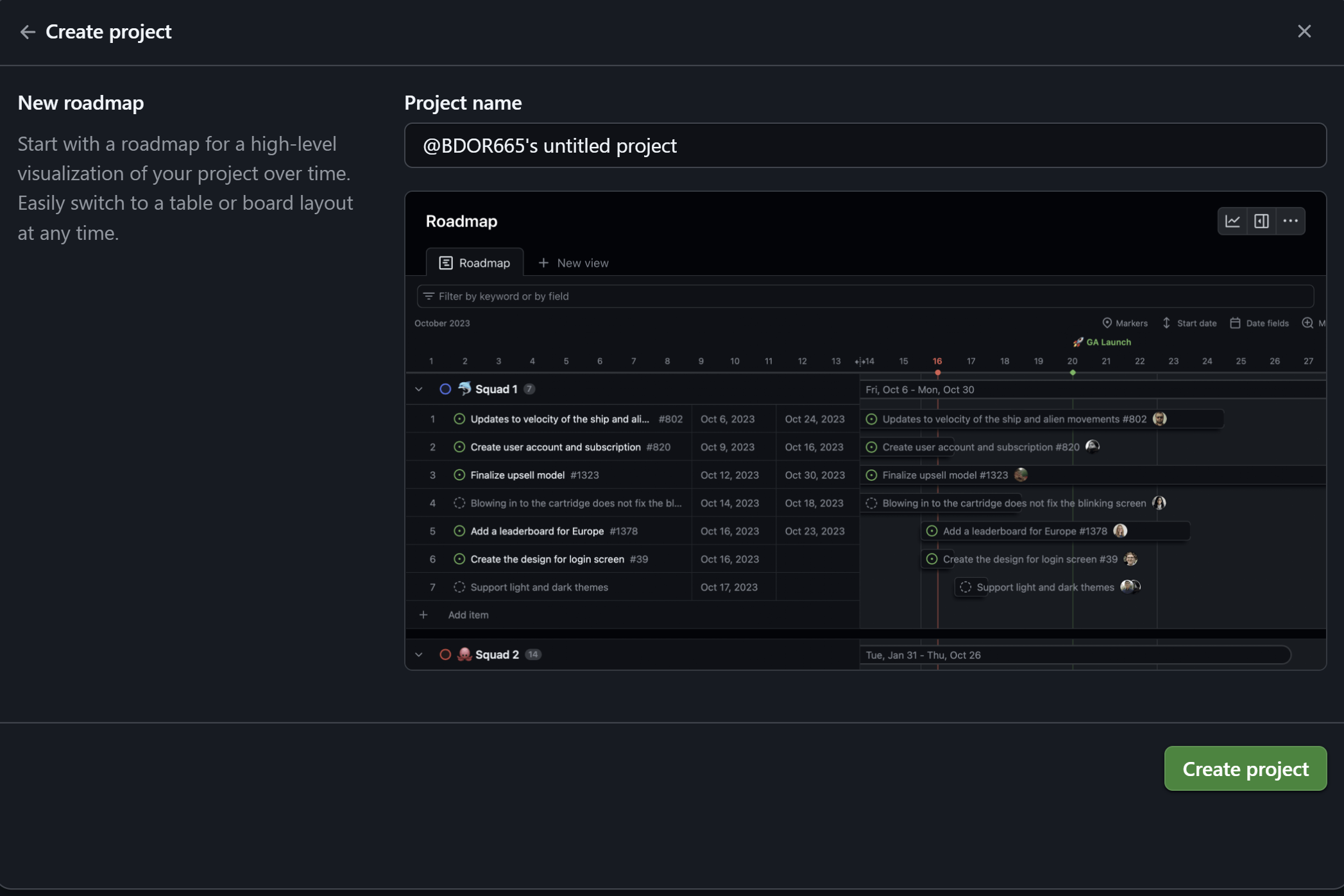Open the three-dot more options menu

tap(1290, 221)
